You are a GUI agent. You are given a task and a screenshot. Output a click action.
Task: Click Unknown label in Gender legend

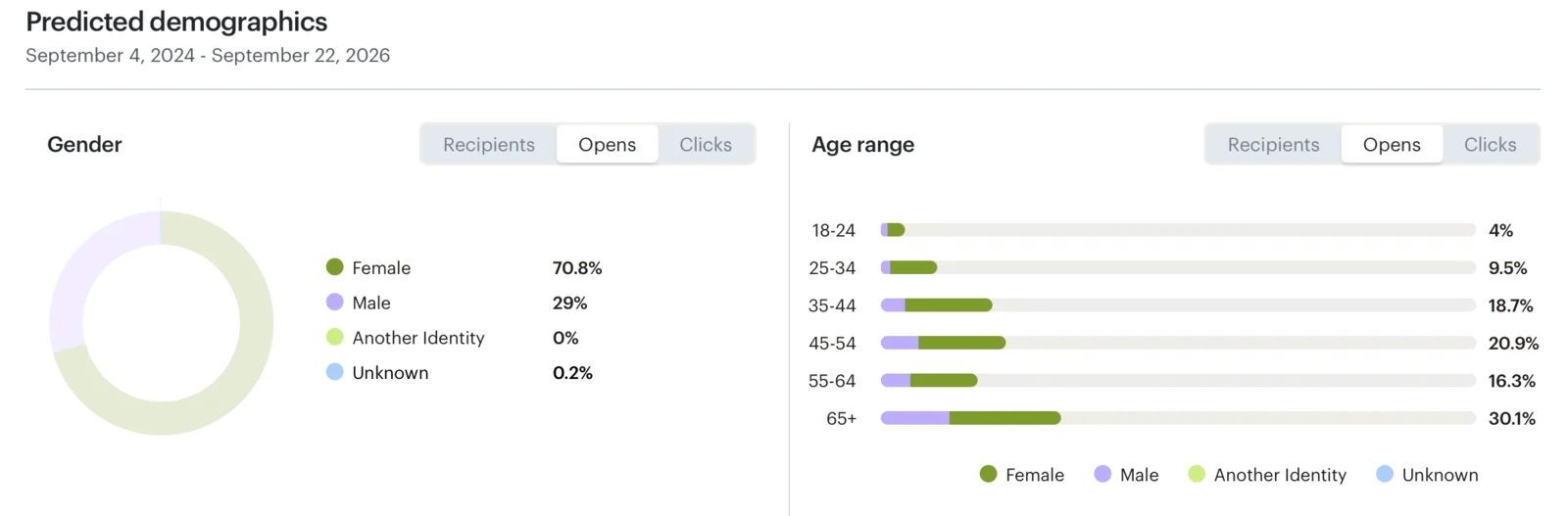tap(390, 373)
